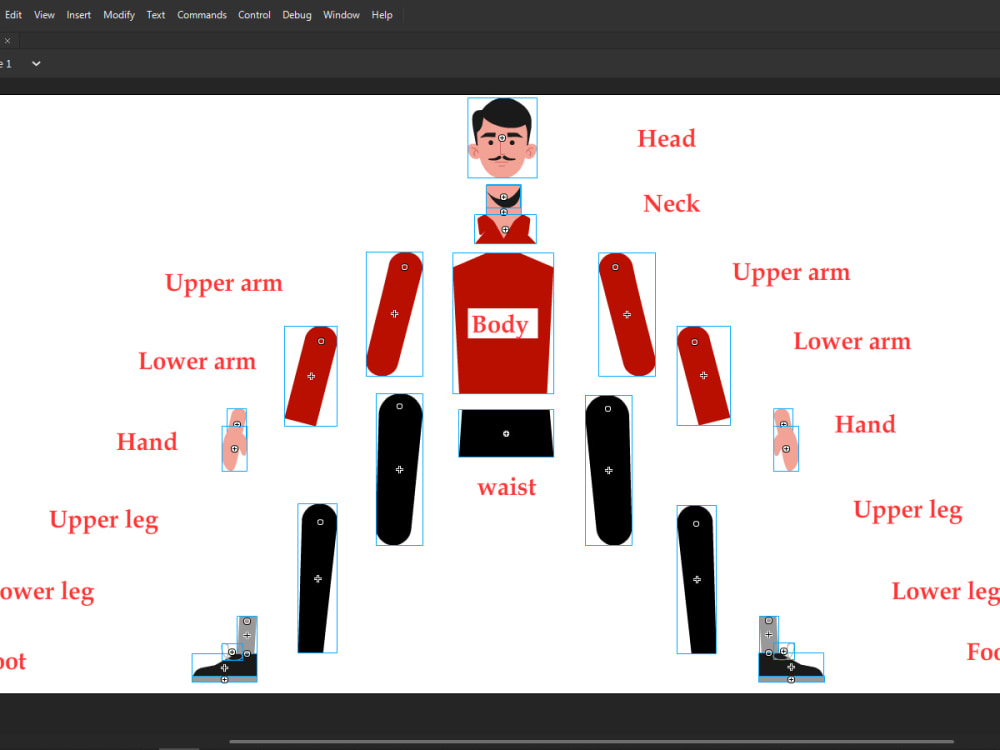The width and height of the screenshot is (1000, 750).
Task: Open the Control menu
Action: 254,14
